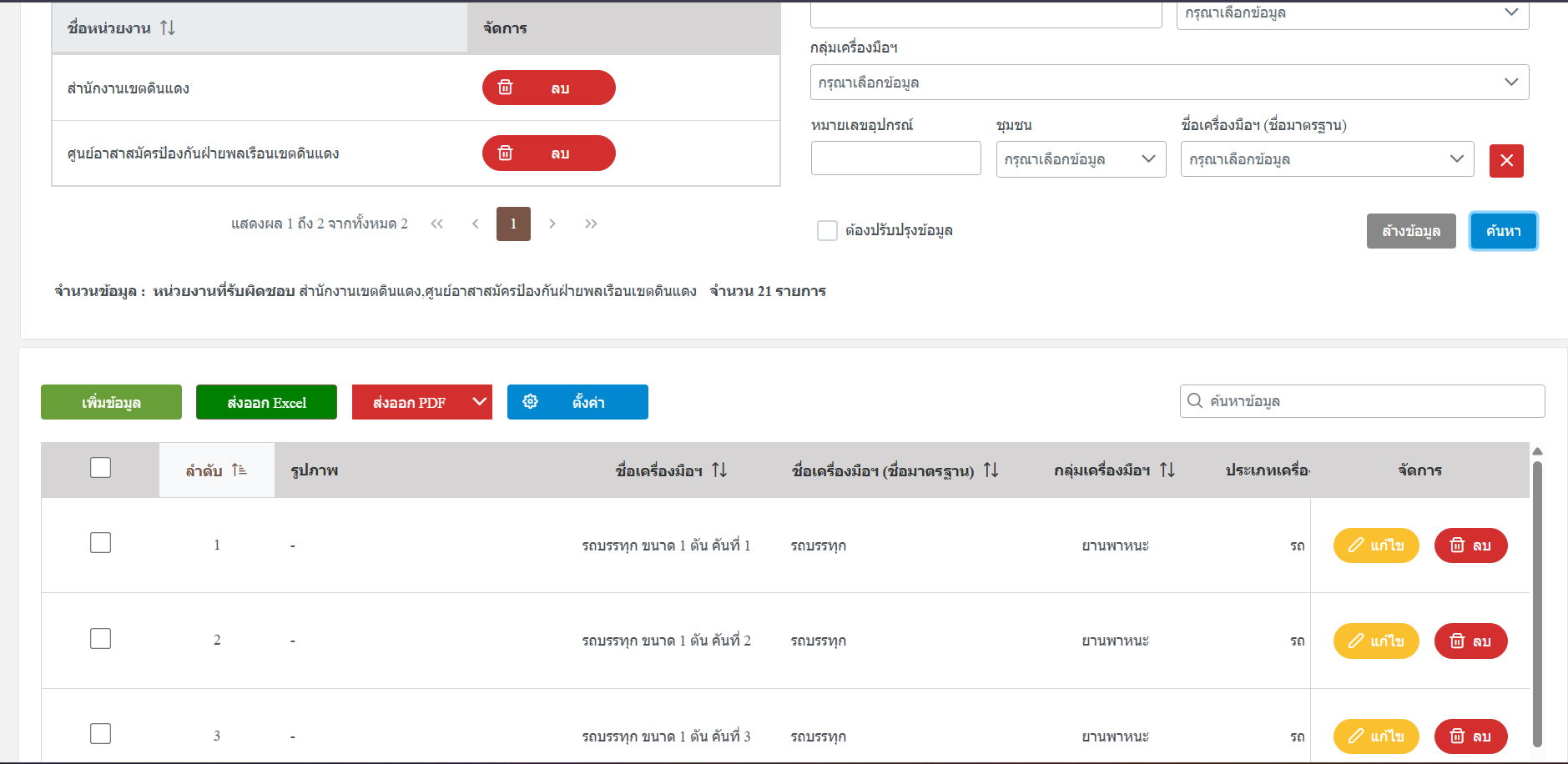Image resolution: width=1568 pixels, height=764 pixels.
Task: Edit row 1 with the pencil แก้ไข button
Action: click(x=1376, y=545)
